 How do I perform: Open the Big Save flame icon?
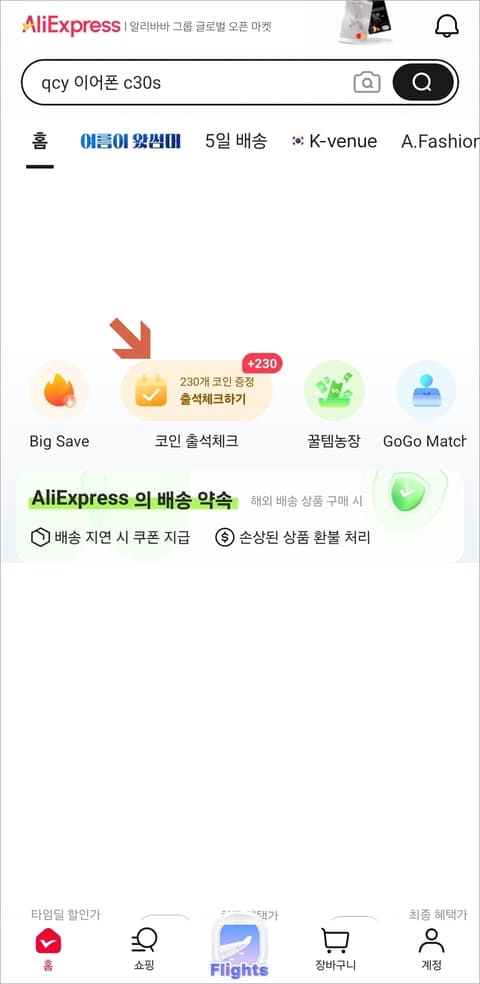tap(59, 390)
